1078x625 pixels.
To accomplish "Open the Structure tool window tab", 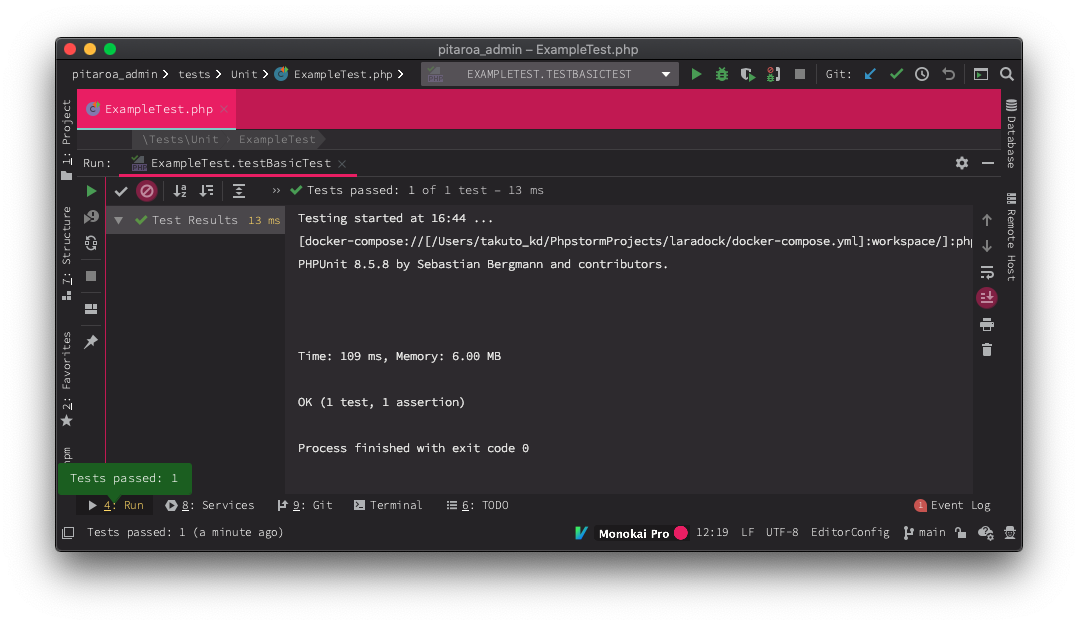I will [67, 252].
